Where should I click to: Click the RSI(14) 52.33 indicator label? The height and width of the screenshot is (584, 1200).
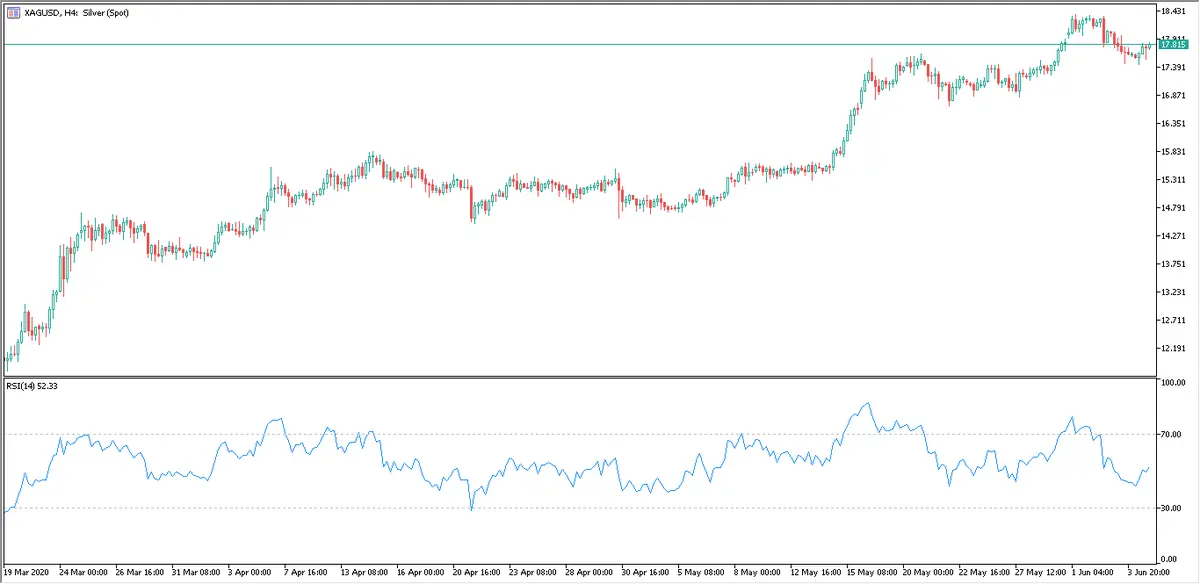tap(33, 386)
